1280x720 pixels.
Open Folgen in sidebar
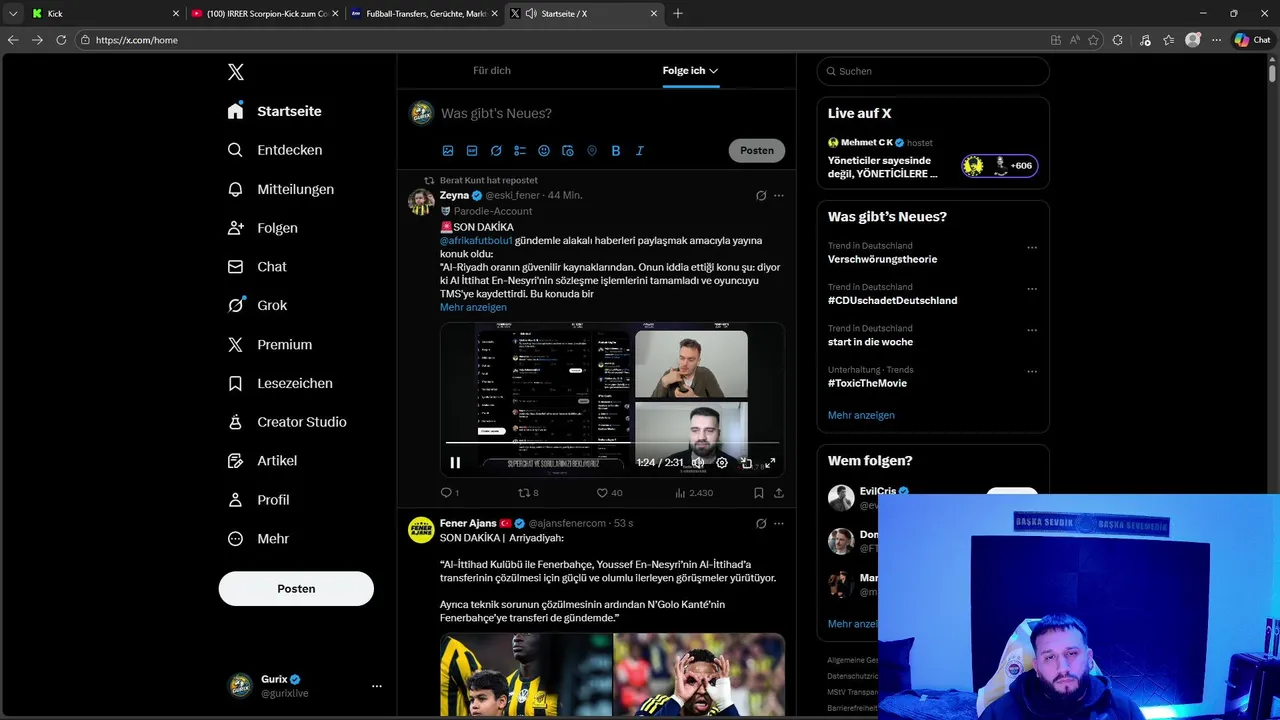[x=262, y=228]
